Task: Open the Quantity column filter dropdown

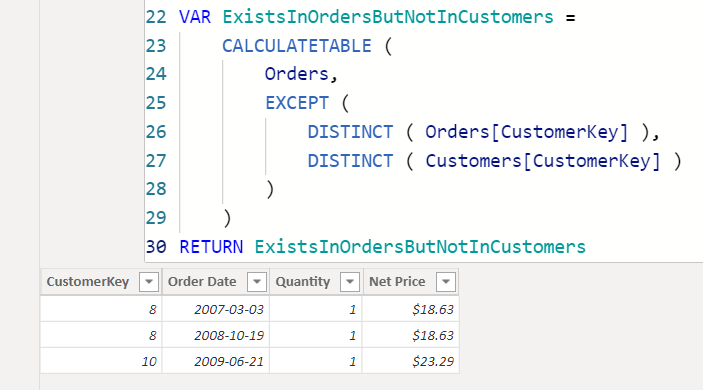Action: click(x=350, y=282)
